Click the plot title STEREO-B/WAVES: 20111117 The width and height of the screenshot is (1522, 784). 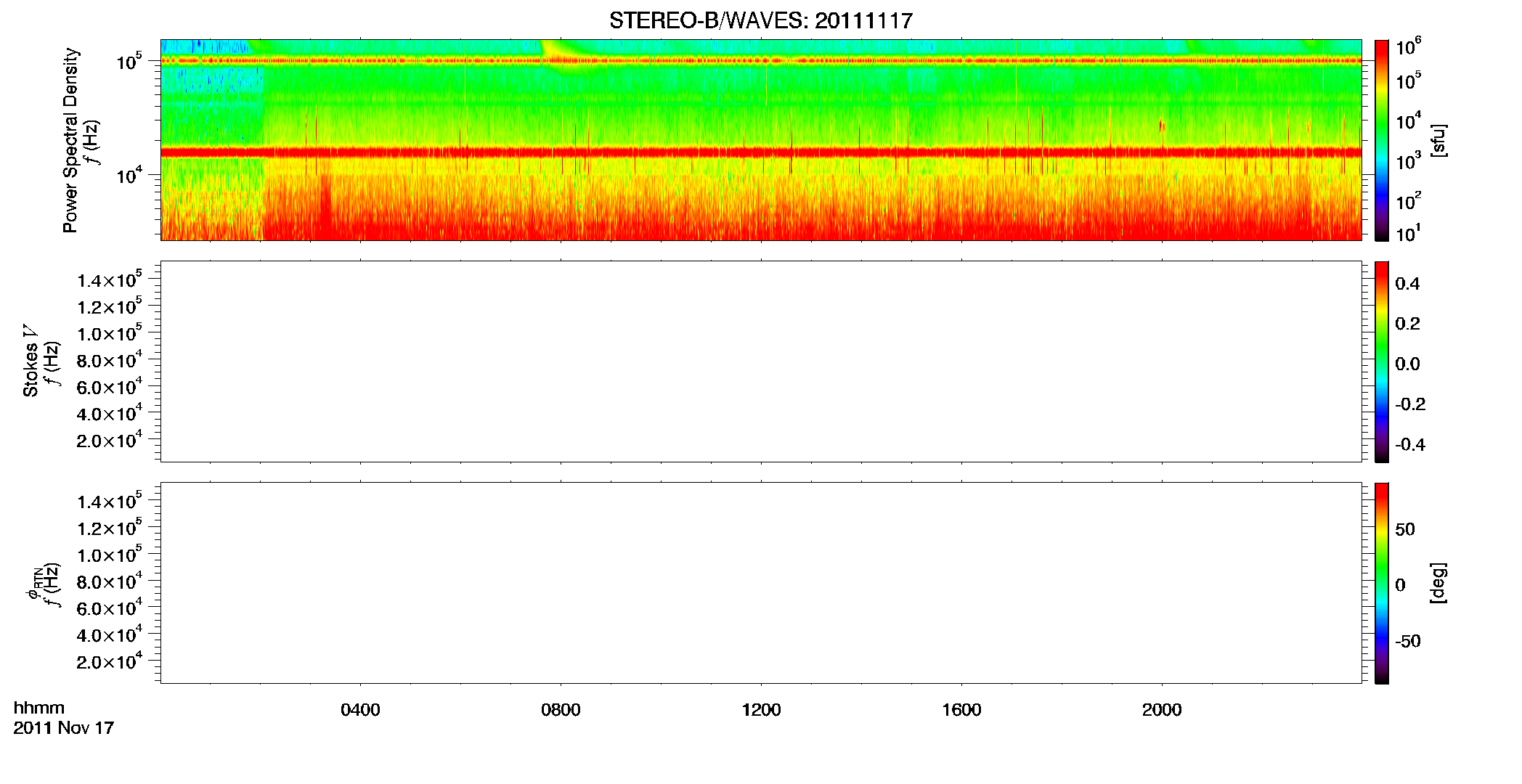tap(760, 21)
